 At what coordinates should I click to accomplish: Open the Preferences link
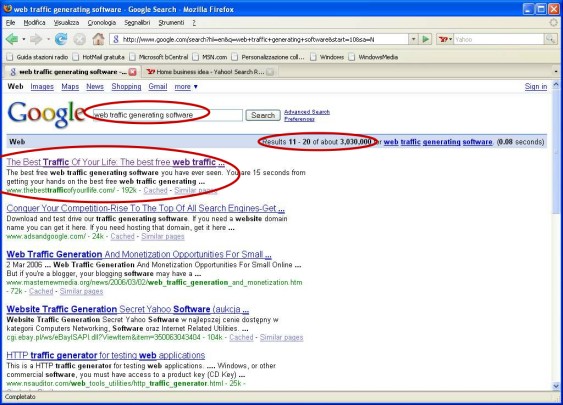pyautogui.click(x=299, y=119)
